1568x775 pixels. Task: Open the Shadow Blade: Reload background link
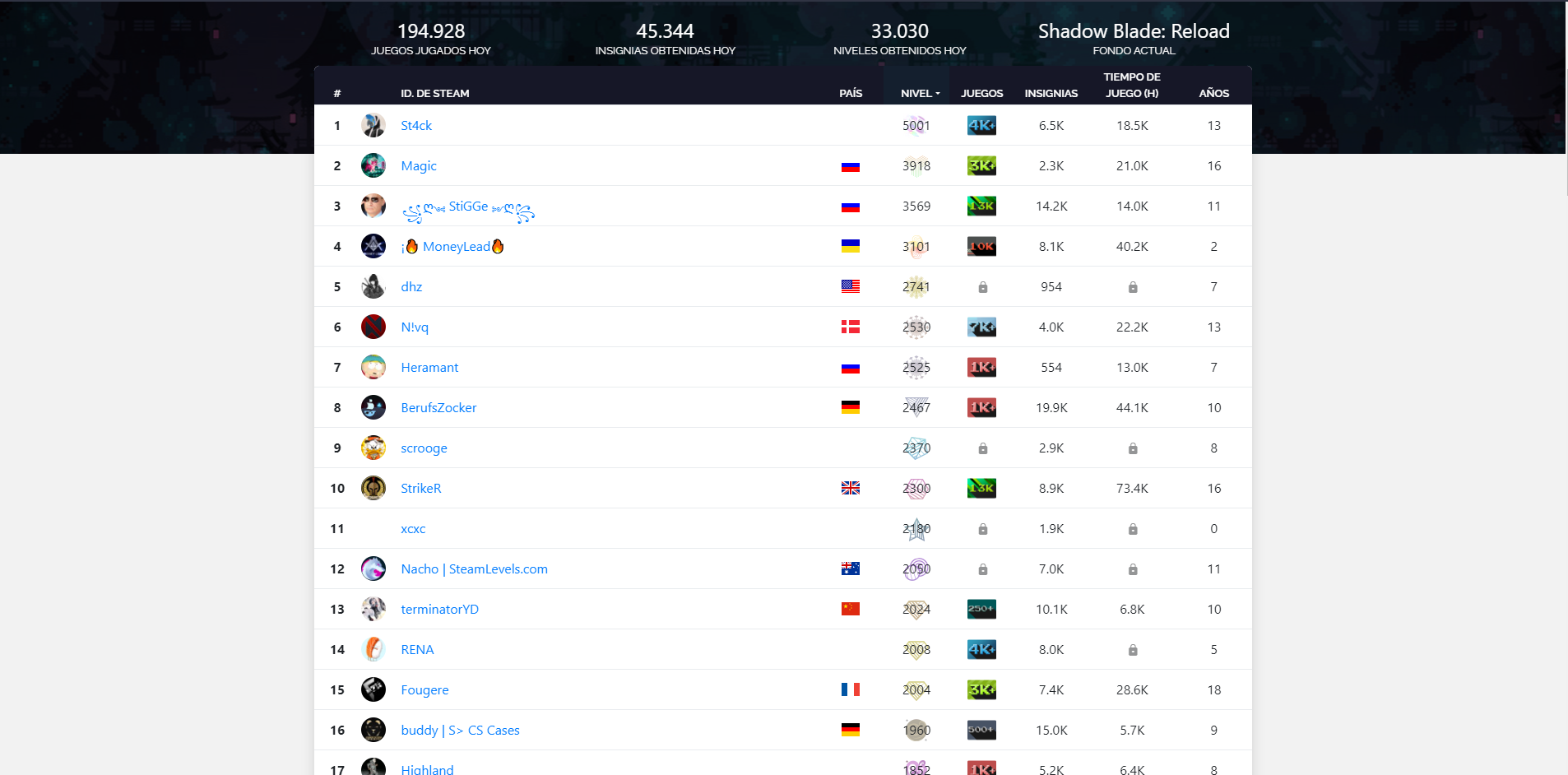pos(1133,31)
